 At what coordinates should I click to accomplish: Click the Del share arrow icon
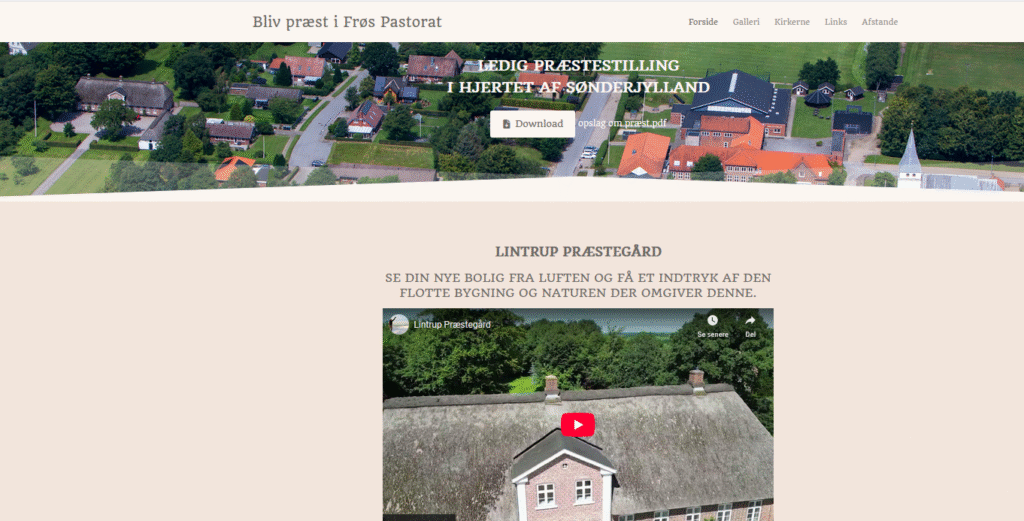(x=750, y=320)
